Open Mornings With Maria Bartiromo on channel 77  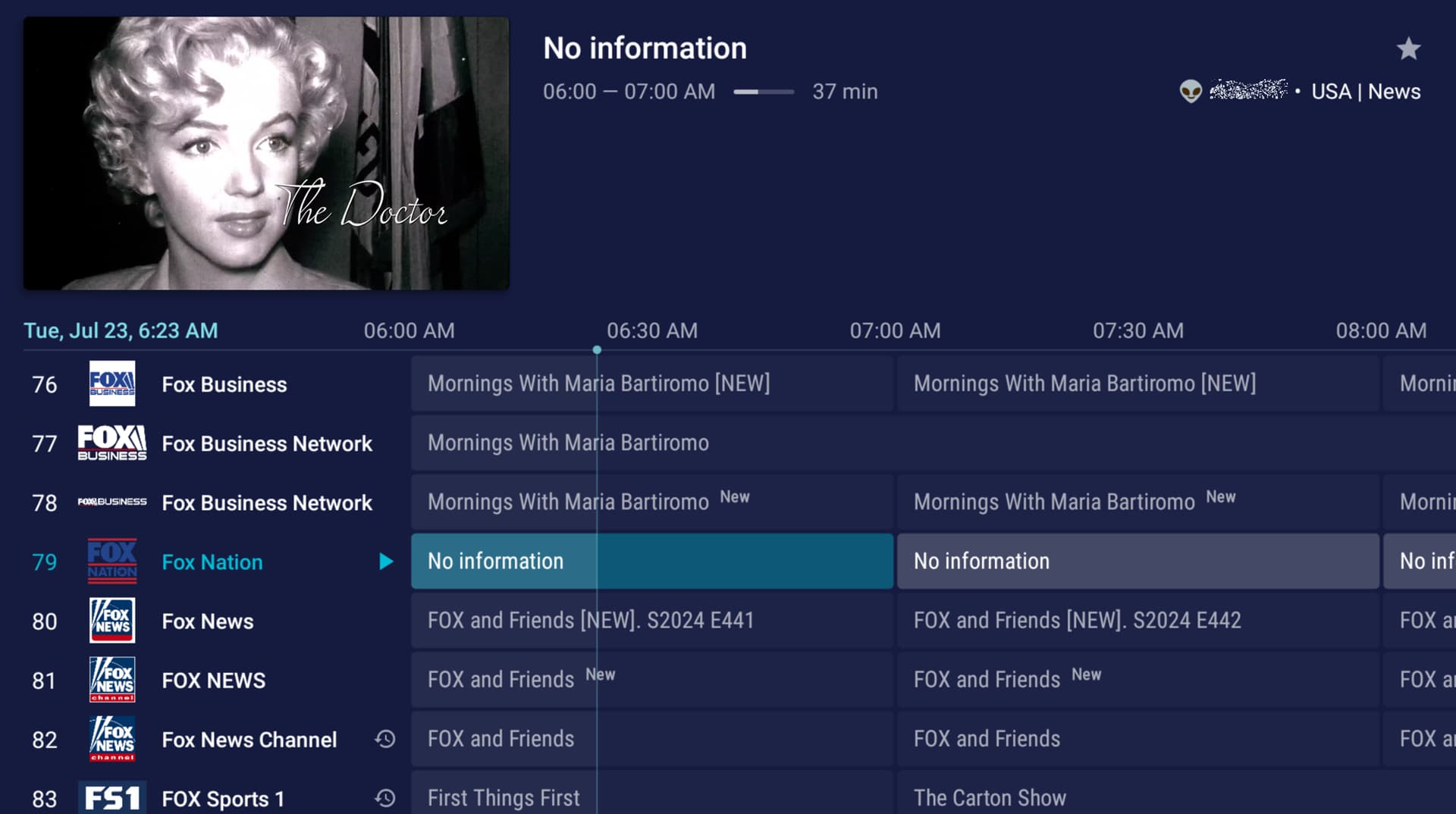coord(934,443)
